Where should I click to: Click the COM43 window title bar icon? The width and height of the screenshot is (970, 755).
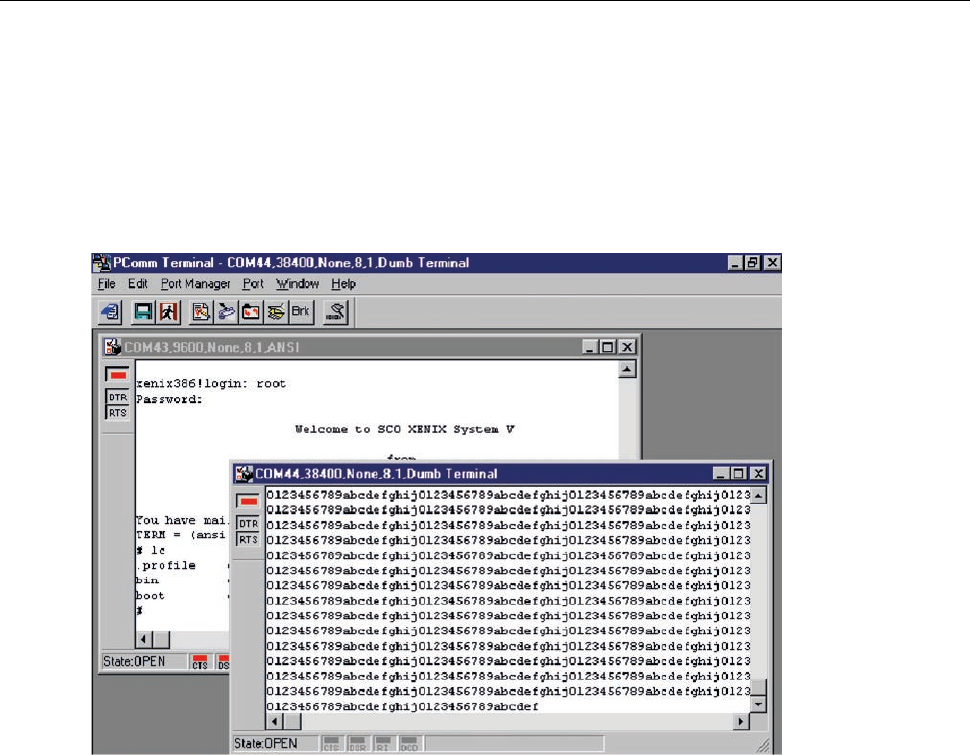coord(113,347)
